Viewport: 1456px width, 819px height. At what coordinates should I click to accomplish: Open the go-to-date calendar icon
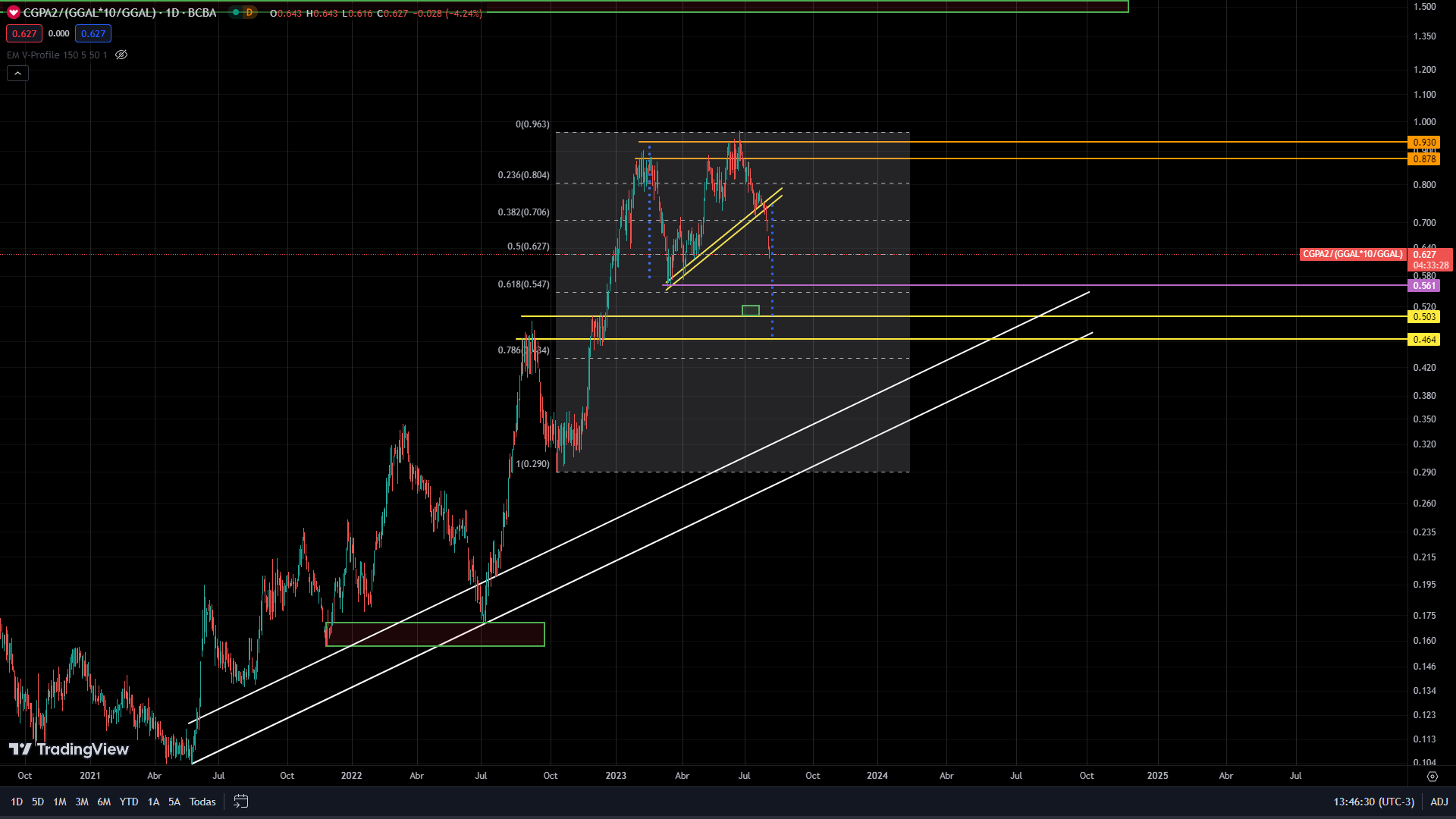241,802
